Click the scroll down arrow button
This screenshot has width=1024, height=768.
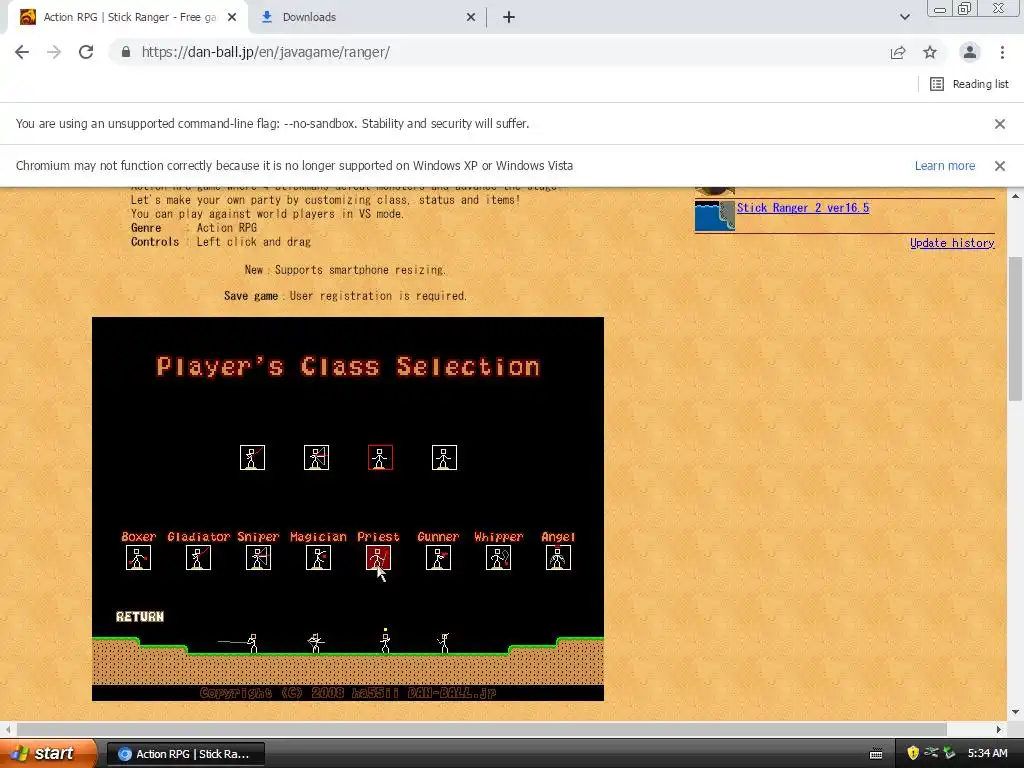tap(1016, 712)
